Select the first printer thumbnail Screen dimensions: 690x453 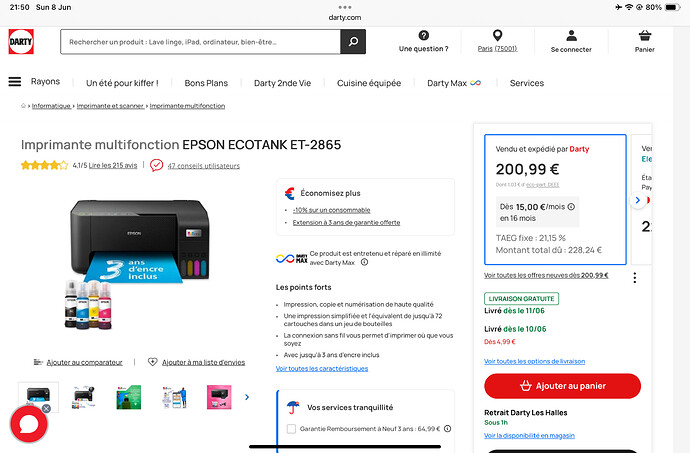[38, 397]
